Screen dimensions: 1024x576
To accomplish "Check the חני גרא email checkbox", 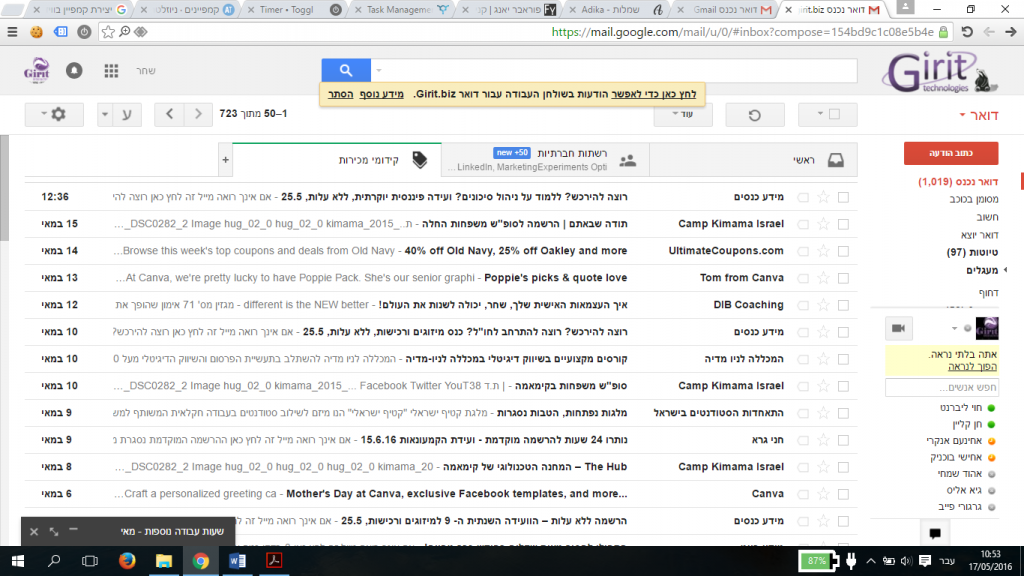I will point(844,440).
